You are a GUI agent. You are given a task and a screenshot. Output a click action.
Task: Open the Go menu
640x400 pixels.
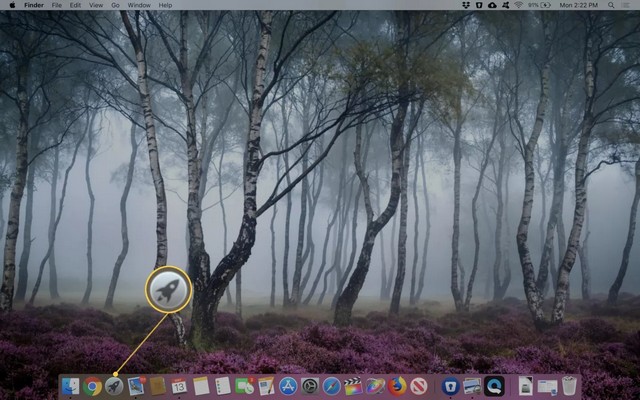(115, 5)
